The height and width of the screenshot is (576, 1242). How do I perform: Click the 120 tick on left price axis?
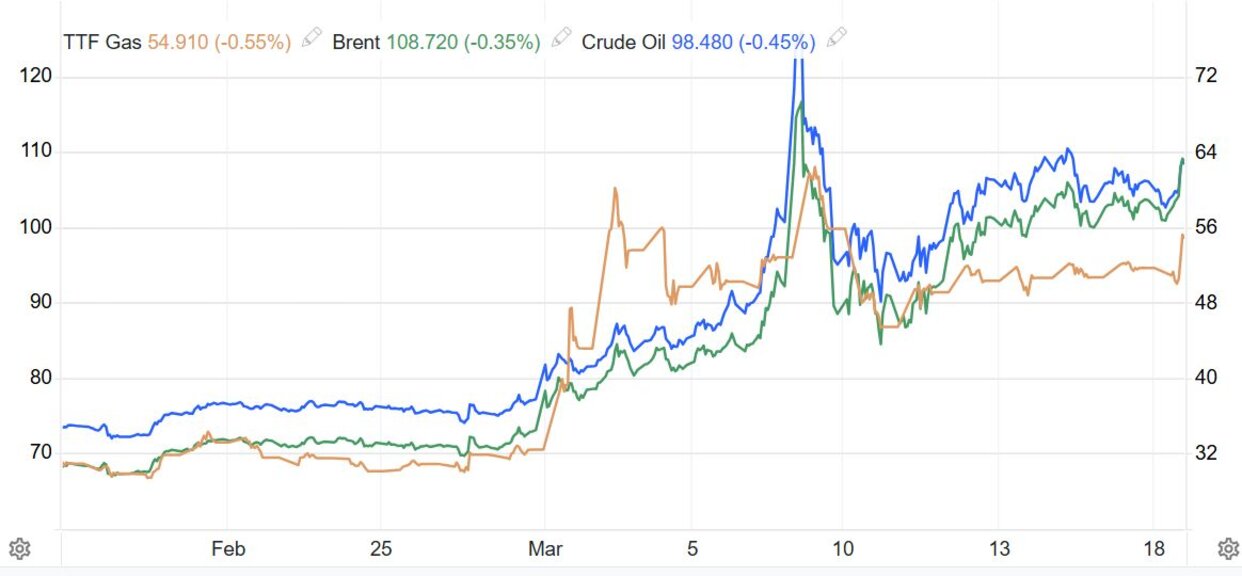click(36, 77)
